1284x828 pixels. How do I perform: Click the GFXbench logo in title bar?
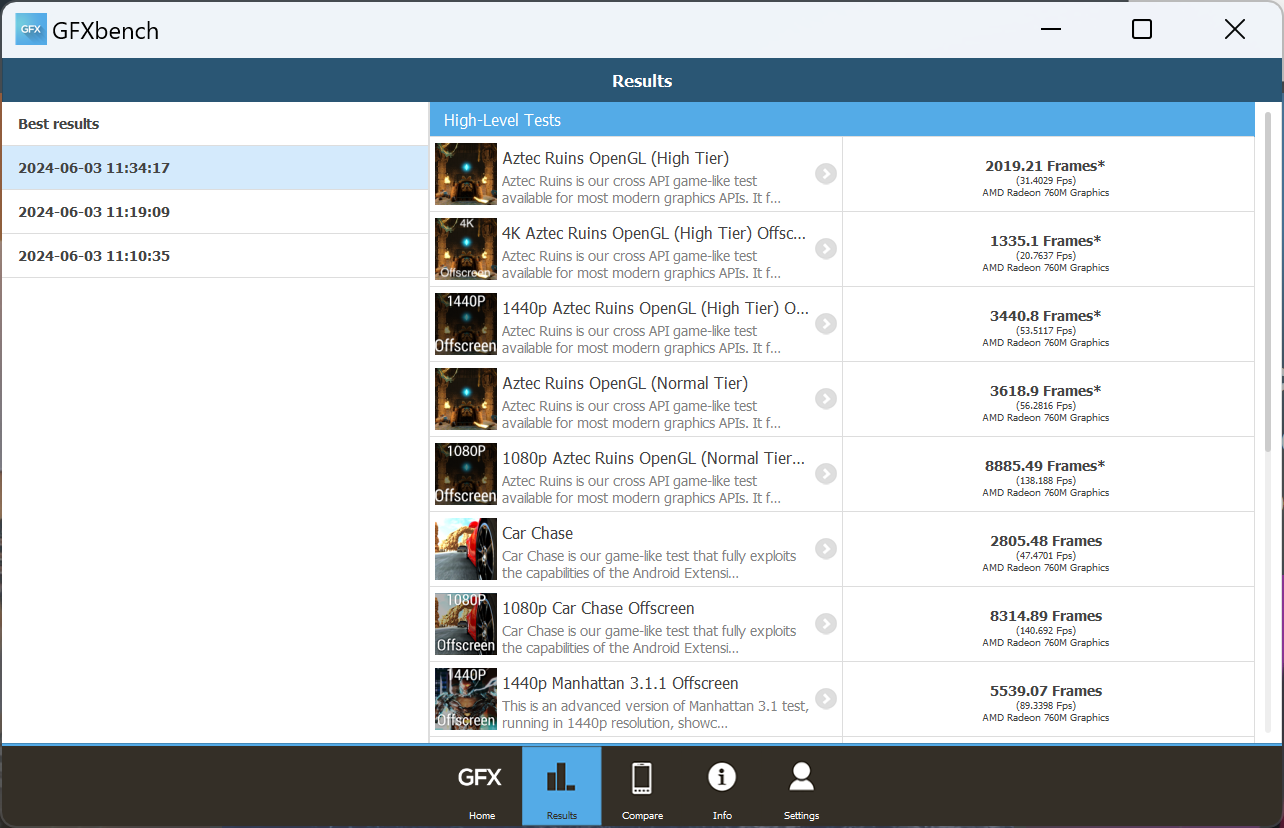tap(31, 29)
